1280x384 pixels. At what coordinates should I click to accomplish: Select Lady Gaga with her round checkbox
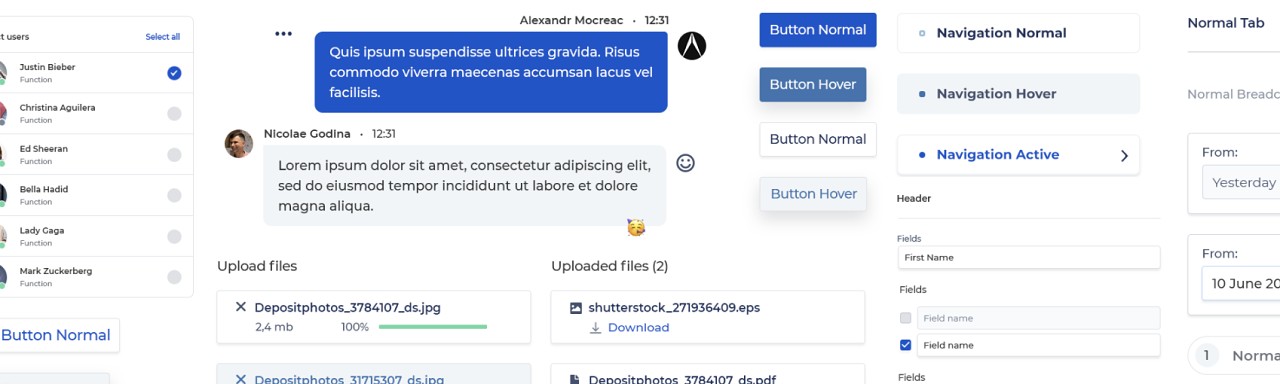(174, 237)
